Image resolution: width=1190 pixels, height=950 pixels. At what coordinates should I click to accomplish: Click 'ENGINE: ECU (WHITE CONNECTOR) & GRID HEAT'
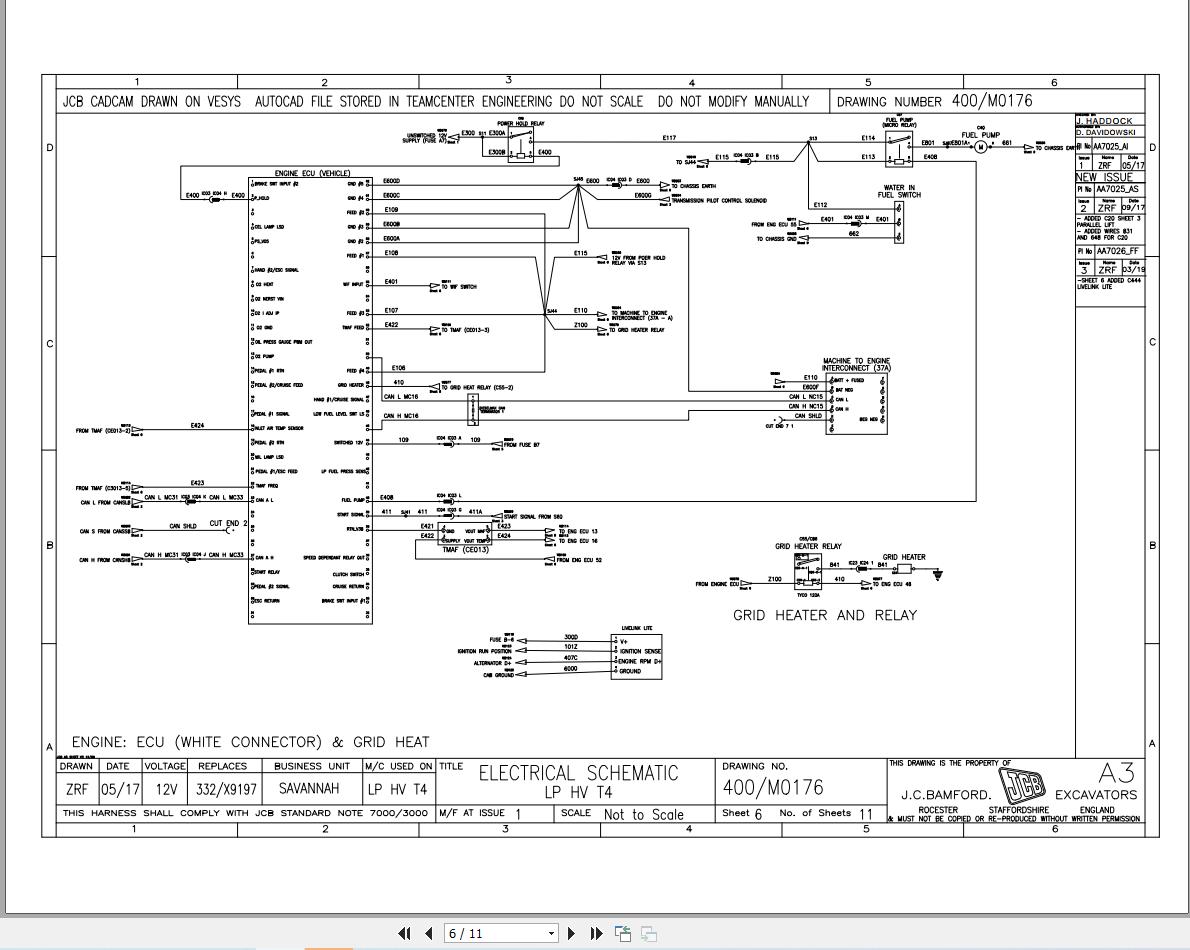pos(250,742)
